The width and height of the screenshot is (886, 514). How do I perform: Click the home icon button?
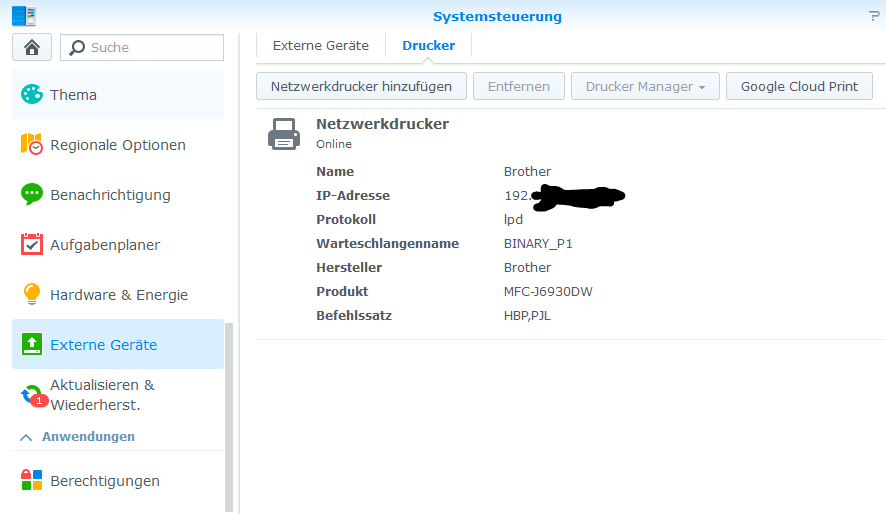pyautogui.click(x=32, y=47)
